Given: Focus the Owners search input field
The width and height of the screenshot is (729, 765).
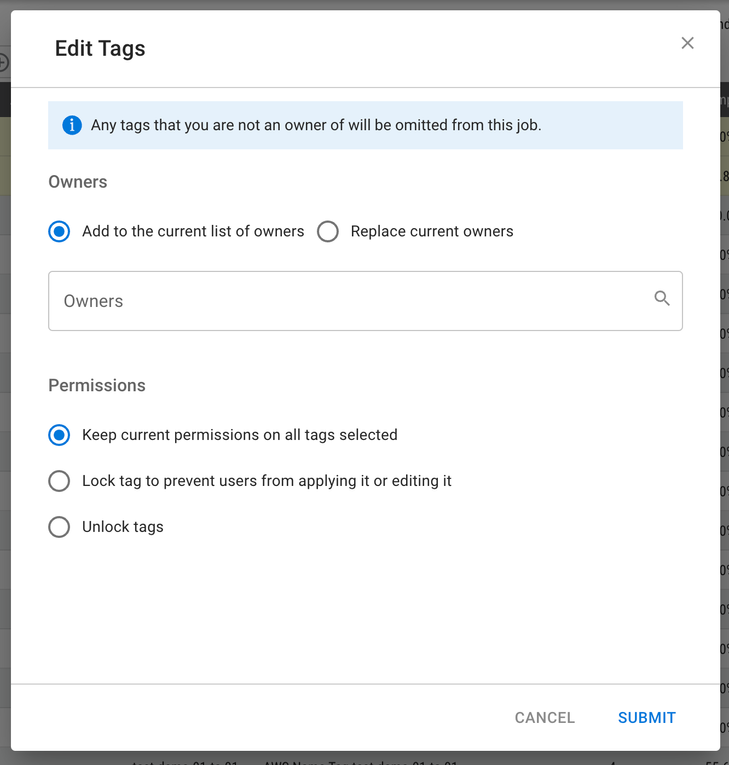Looking at the screenshot, I should (x=365, y=301).
